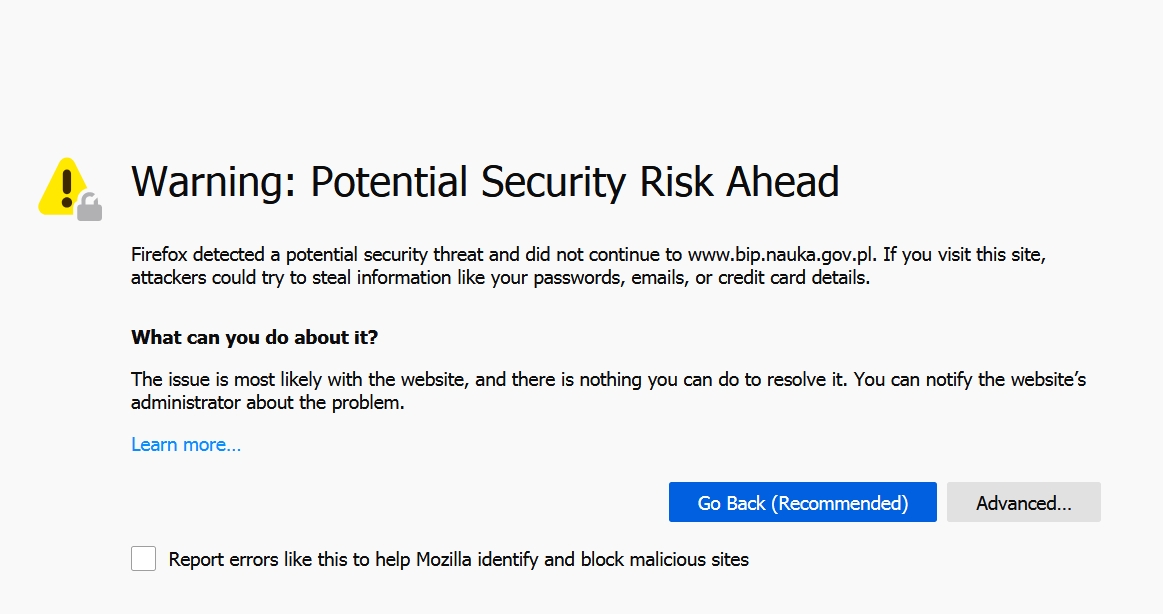This screenshot has width=1163, height=614.
Task: Click the 'Report errors like this' checkbox label
Action: [458, 559]
